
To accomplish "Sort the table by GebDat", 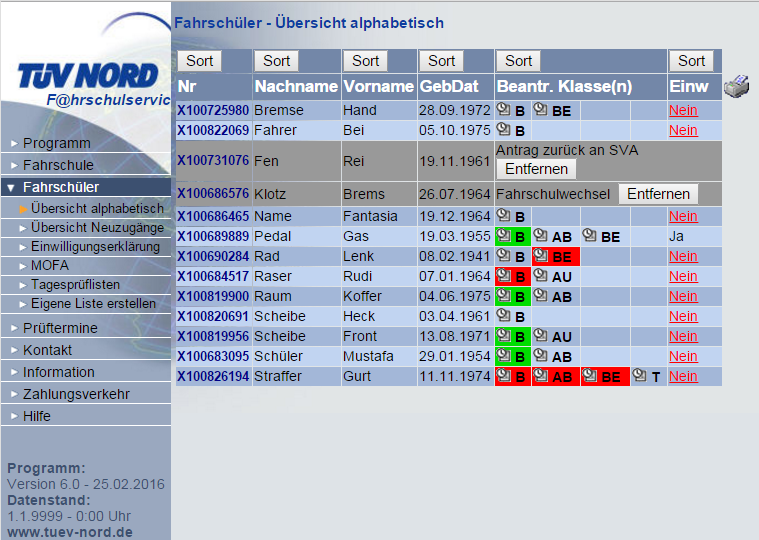I will click(441, 61).
